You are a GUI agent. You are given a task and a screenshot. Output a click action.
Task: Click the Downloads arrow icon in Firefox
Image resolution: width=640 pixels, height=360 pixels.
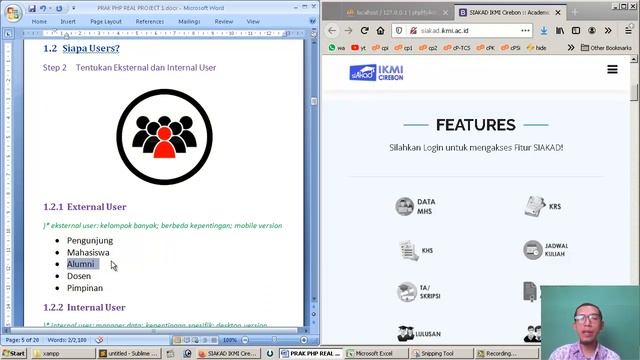[x=544, y=31]
